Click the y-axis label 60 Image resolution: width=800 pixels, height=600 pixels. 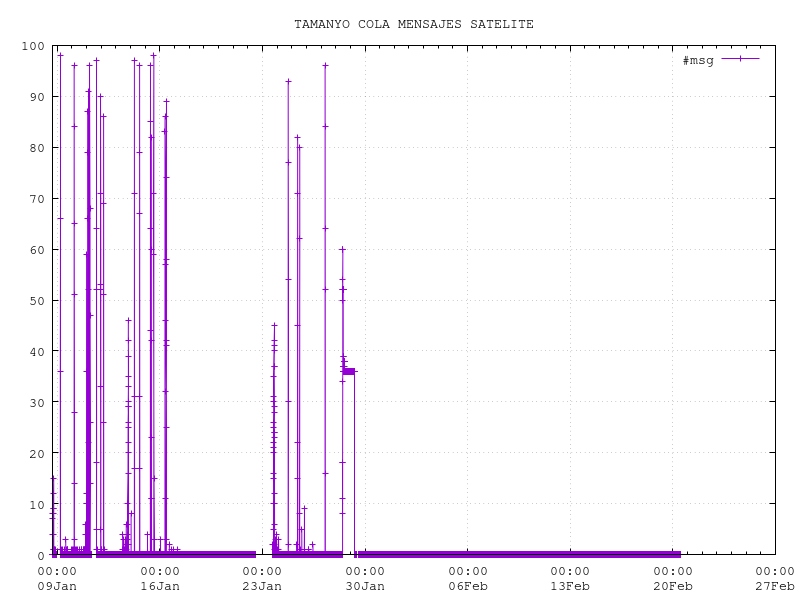[37, 250]
